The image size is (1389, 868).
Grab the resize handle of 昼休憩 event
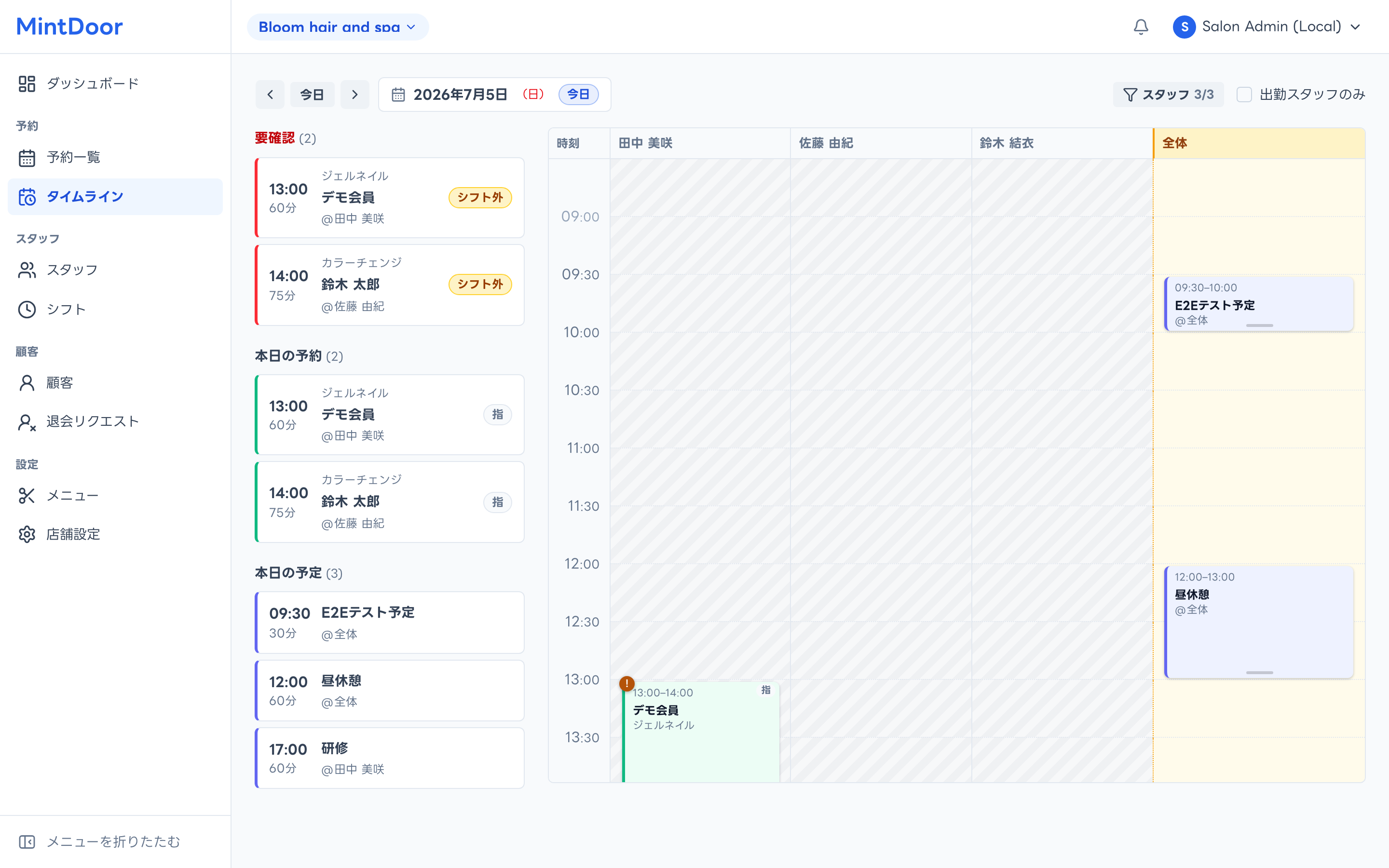coord(1259,672)
